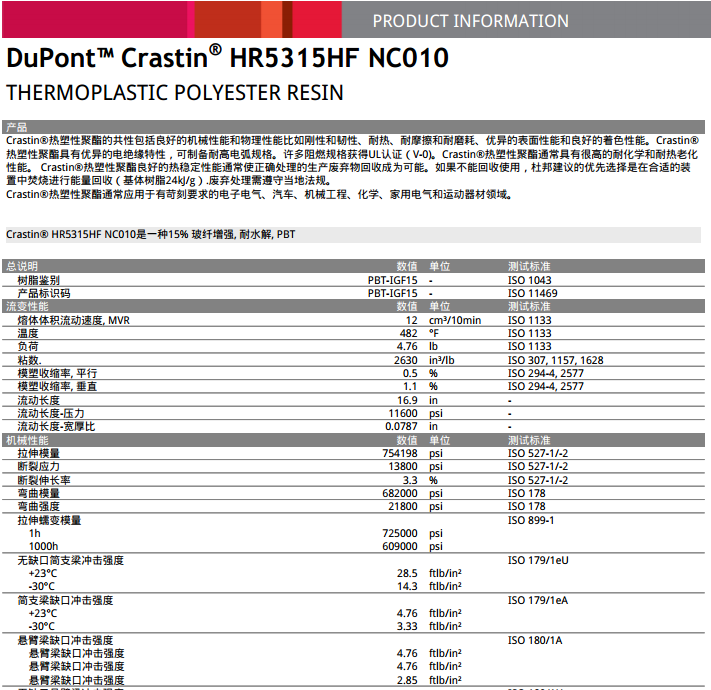The height and width of the screenshot is (690, 711).
Task: Click the 简支梁缺口冲击强度 label
Action: 65,600
